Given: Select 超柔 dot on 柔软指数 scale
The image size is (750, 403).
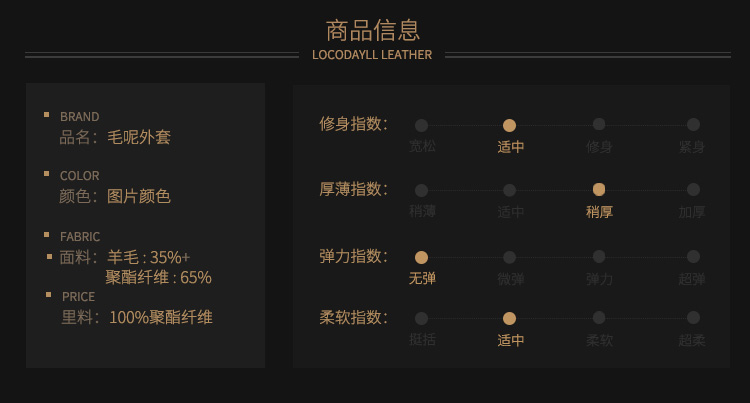Looking at the screenshot, I should (693, 318).
